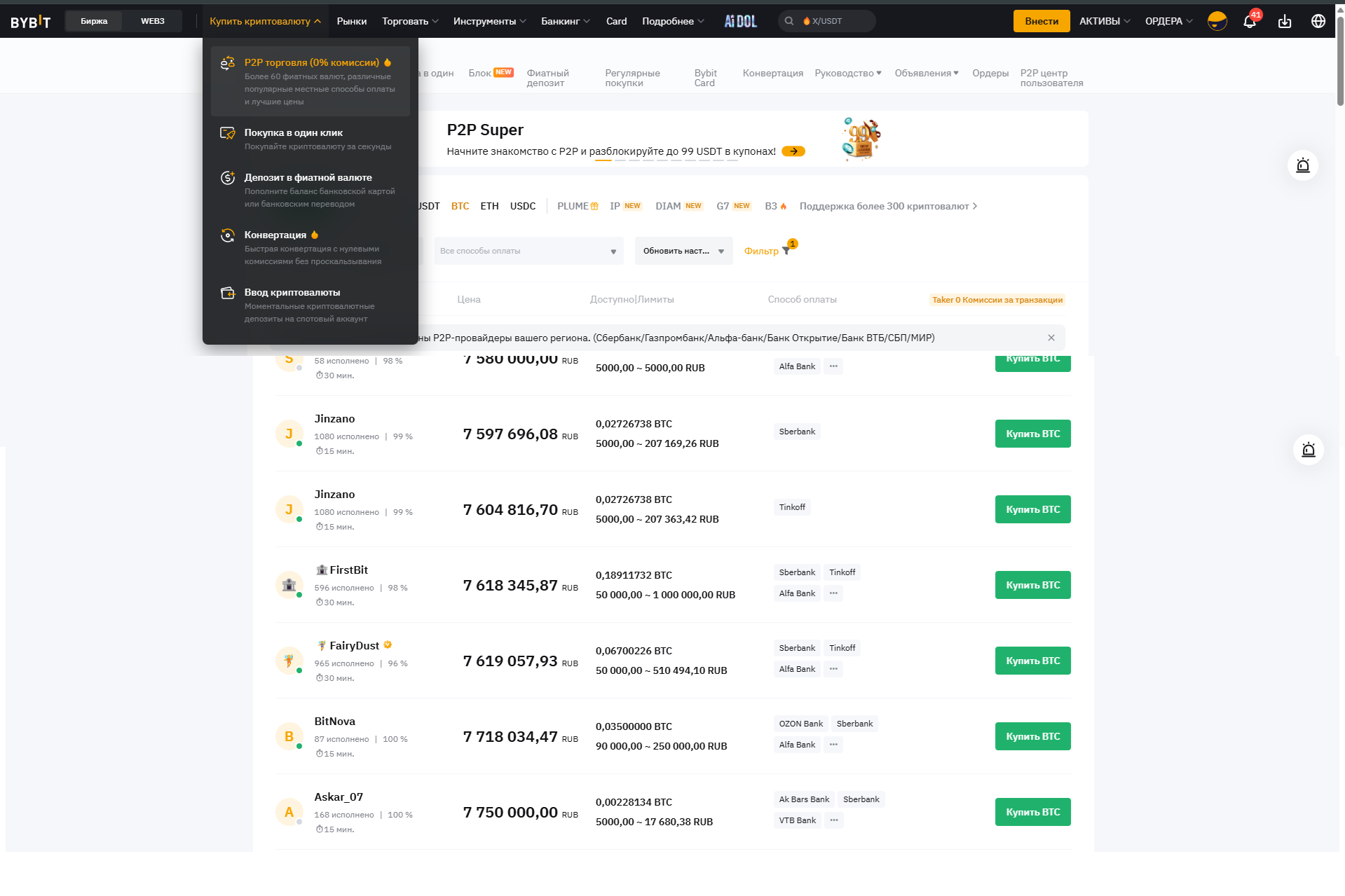Click the P2P Super arrow button
The image size is (1345, 896).
click(x=793, y=151)
